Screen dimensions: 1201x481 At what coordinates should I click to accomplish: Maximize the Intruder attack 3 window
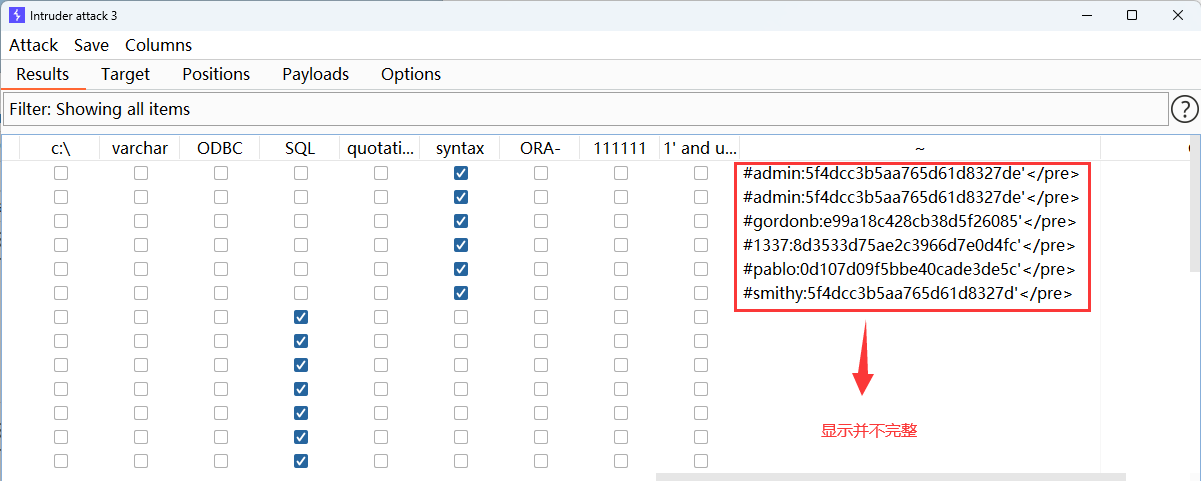pos(1132,15)
